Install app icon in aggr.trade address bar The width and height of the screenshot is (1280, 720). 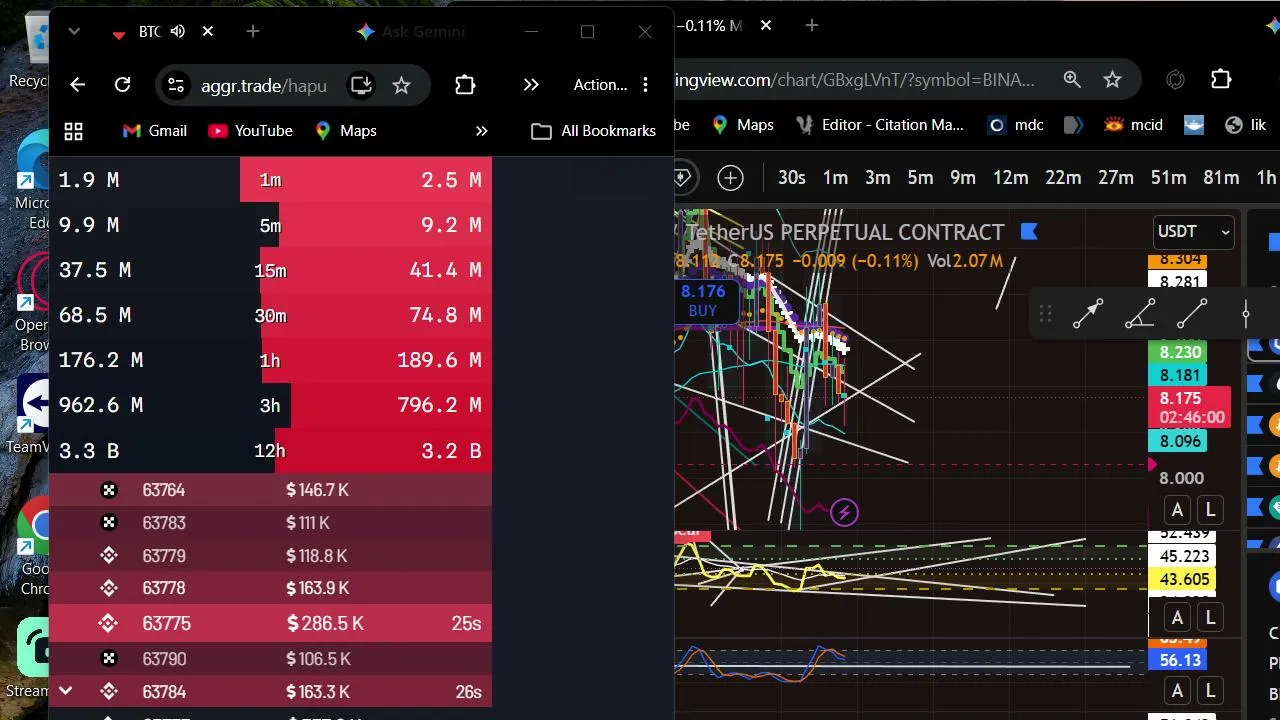361,85
